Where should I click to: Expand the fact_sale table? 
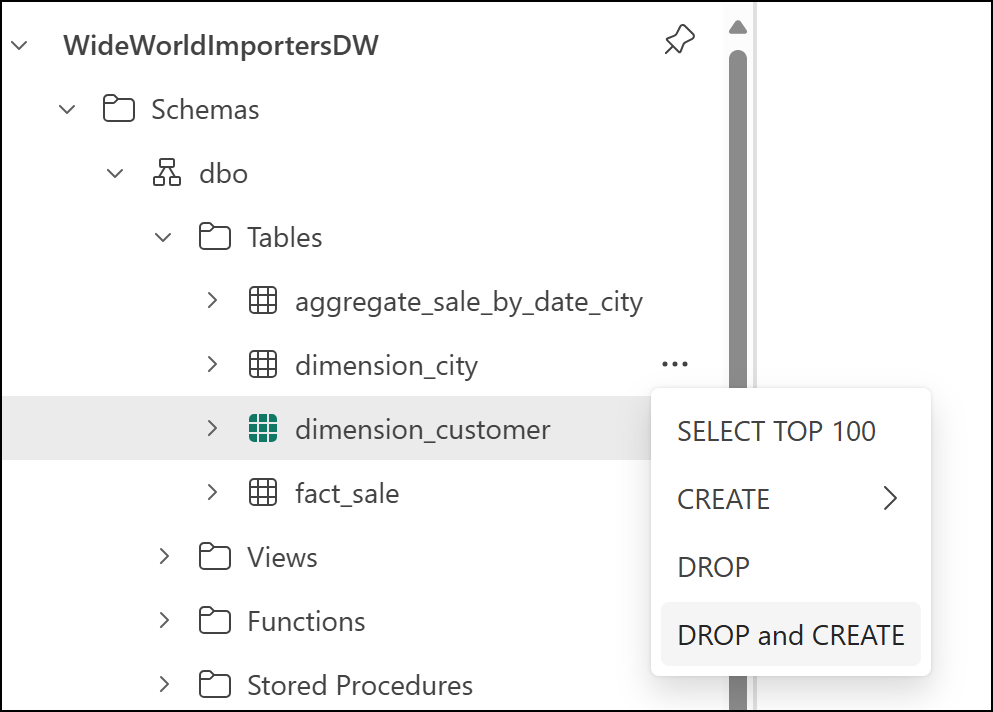pos(212,493)
